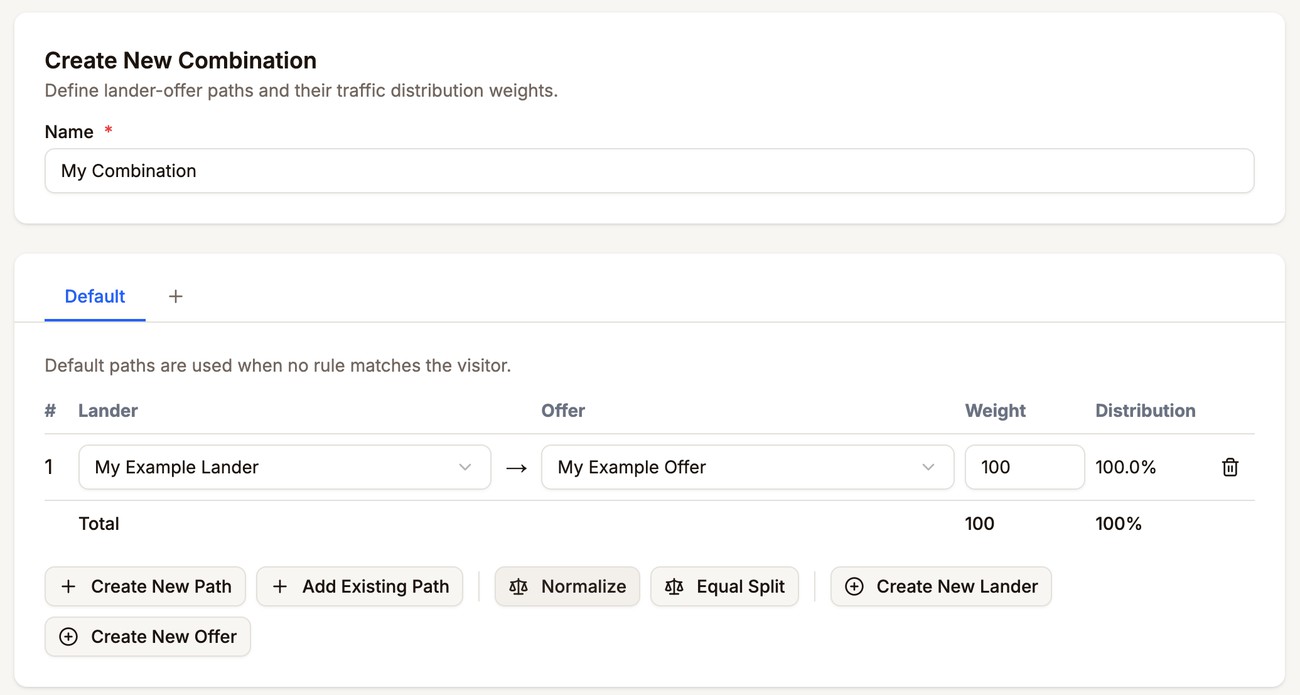Open the My Example Offer dropdown
The width and height of the screenshot is (1300, 695).
coord(748,467)
